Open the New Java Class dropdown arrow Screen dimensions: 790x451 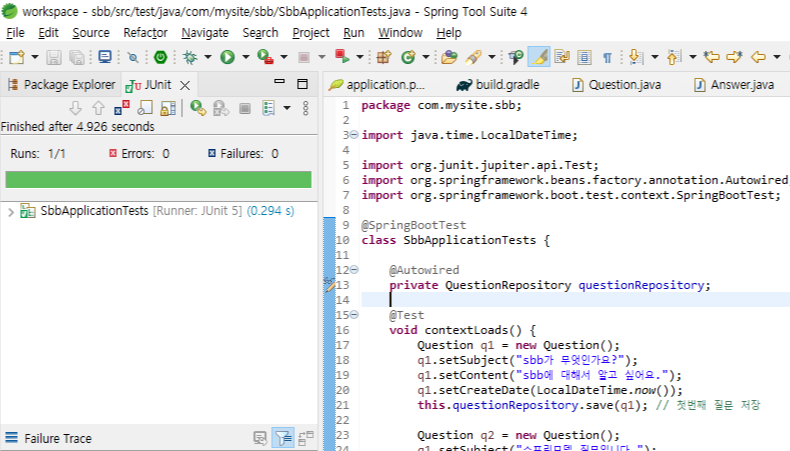pos(426,57)
